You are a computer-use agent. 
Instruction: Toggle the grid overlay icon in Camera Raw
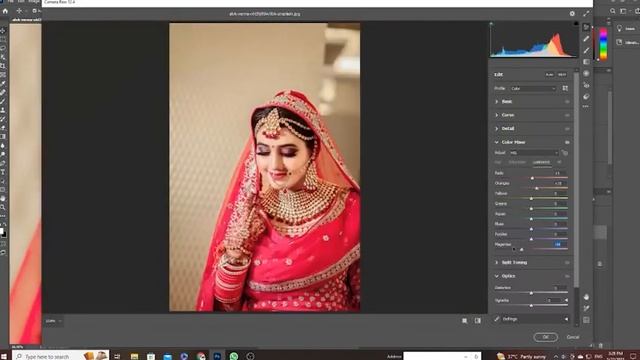click(587, 320)
